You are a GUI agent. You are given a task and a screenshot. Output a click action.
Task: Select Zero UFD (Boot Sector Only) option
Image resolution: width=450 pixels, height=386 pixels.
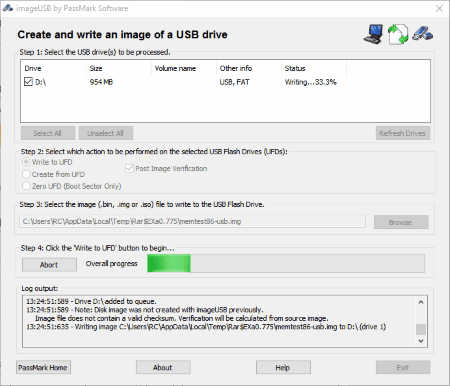26,186
